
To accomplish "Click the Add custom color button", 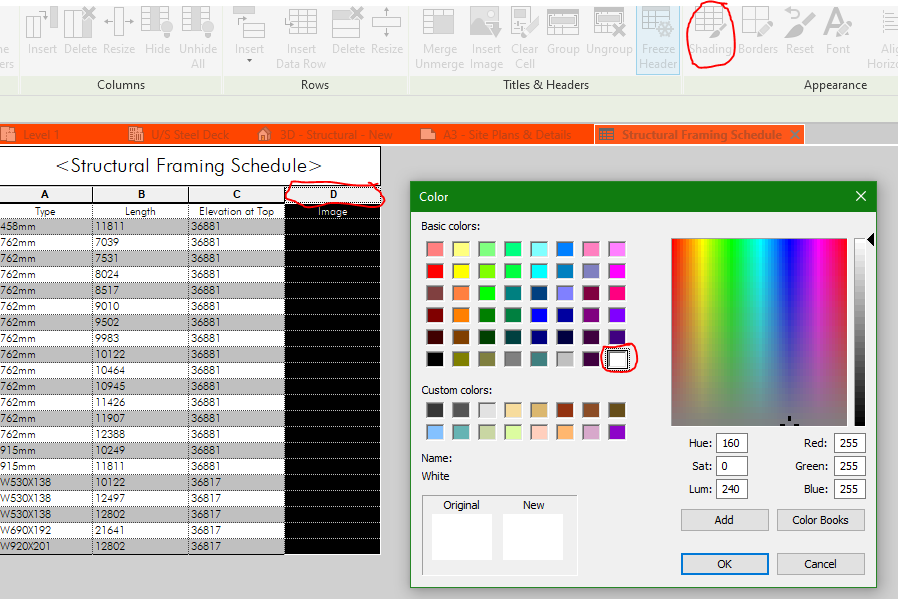I will click(x=724, y=520).
